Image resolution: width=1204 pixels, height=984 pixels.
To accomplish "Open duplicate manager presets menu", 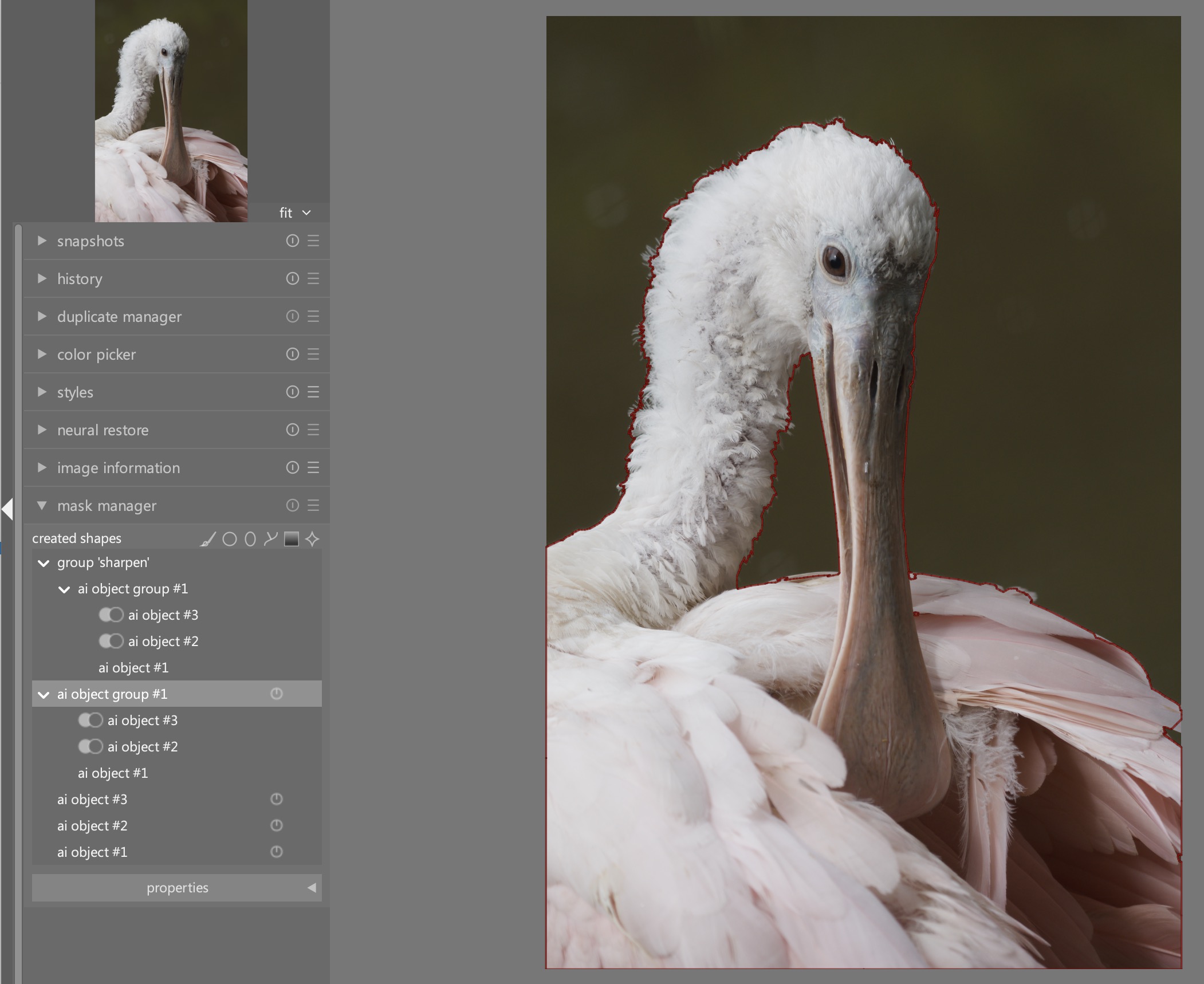I will tap(313, 316).
